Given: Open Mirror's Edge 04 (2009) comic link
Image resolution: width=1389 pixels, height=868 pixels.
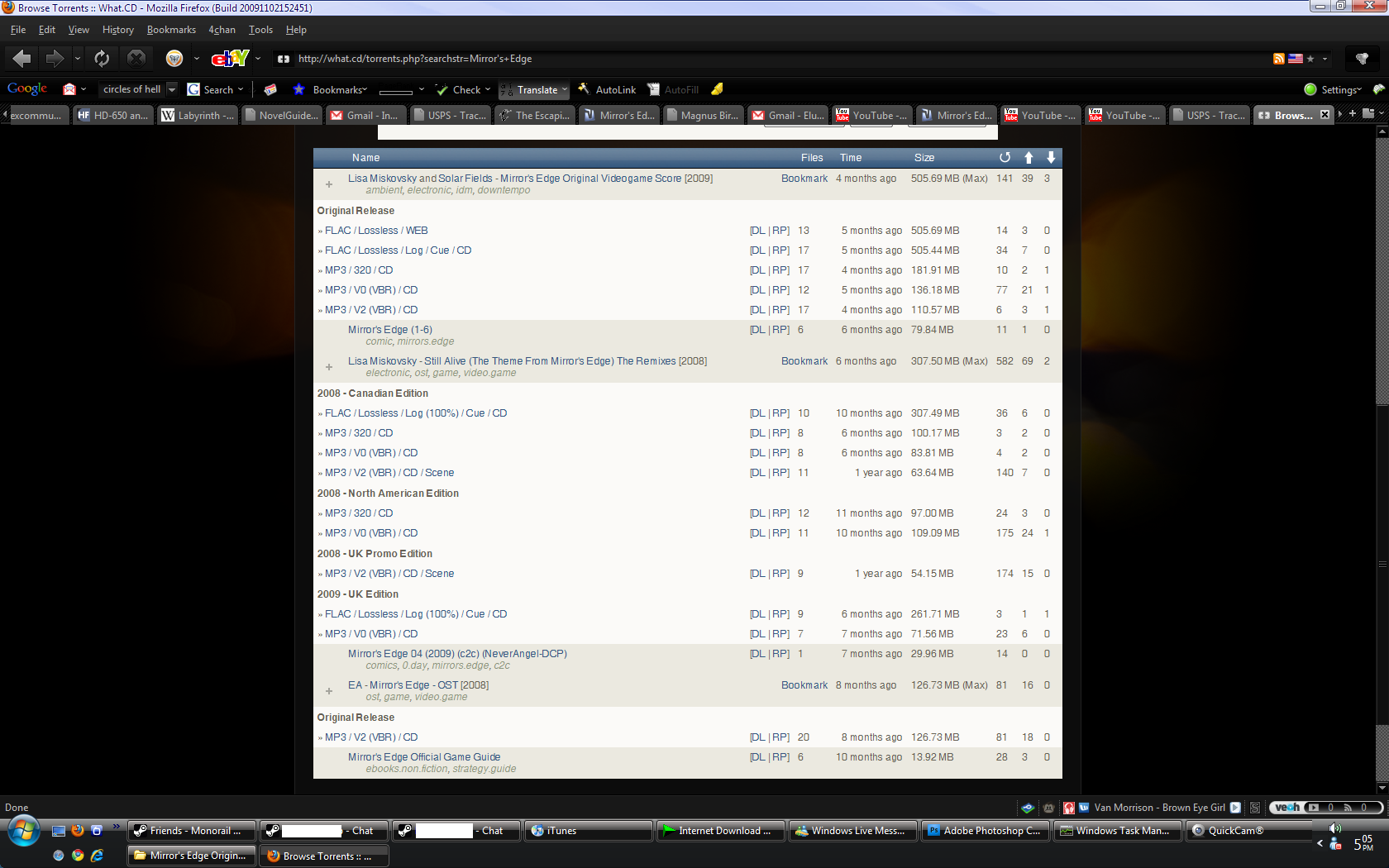Looking at the screenshot, I should coord(457,654).
